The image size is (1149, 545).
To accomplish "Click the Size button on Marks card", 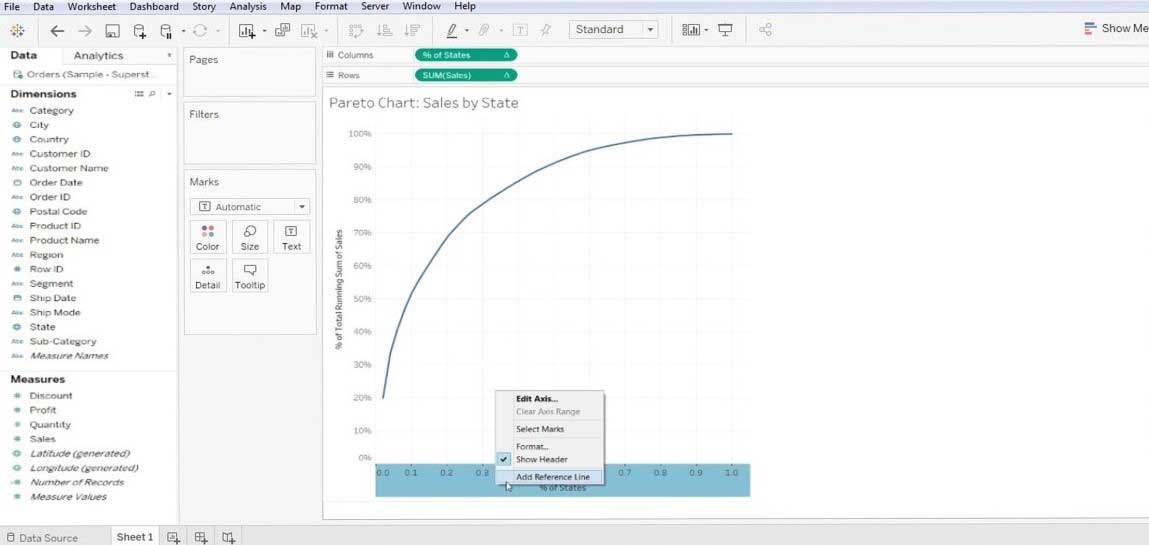I will click(x=250, y=238).
